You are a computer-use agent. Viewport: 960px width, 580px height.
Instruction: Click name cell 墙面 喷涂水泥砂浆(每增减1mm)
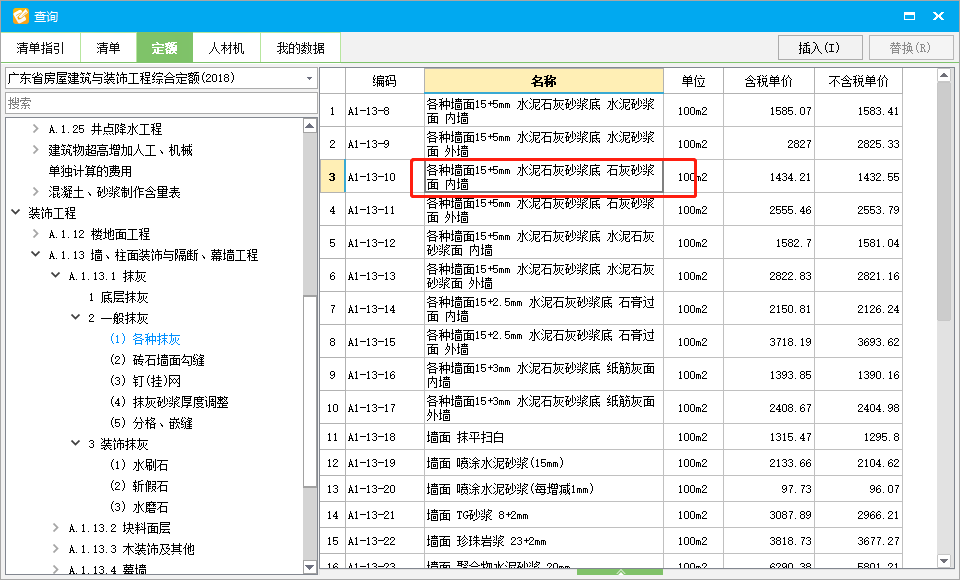click(544, 489)
